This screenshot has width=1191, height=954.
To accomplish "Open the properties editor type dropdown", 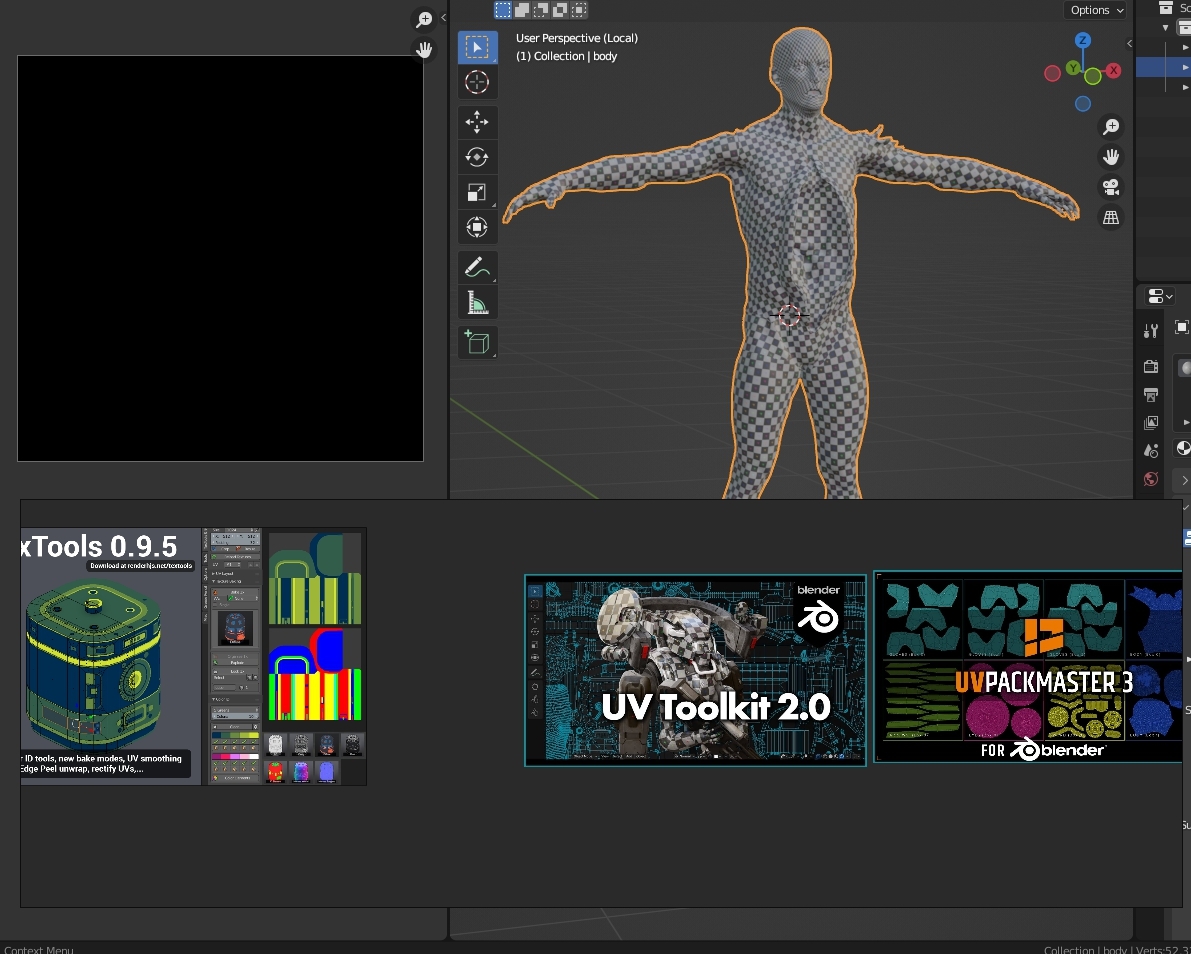I will tap(1160, 296).
